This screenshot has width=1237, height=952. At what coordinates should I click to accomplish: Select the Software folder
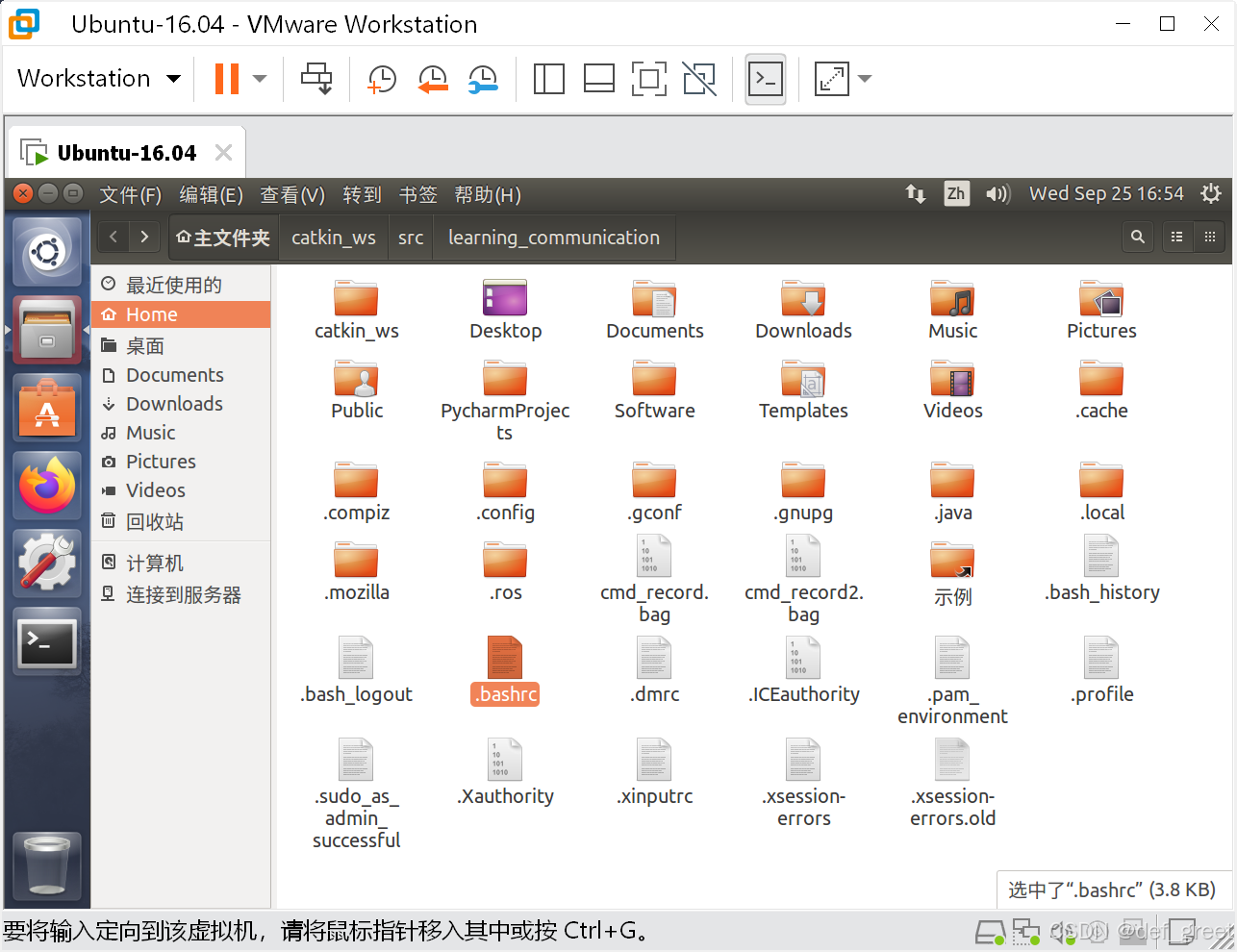tap(654, 390)
